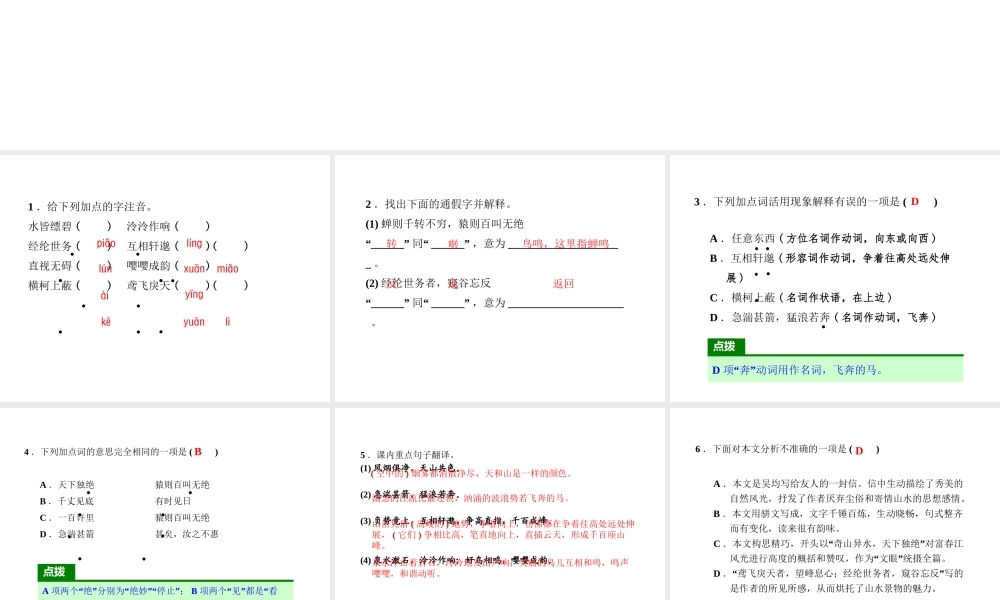The image size is (1000, 600).
Task: Open slide 1 about pinyin annotation
Action: [165, 278]
